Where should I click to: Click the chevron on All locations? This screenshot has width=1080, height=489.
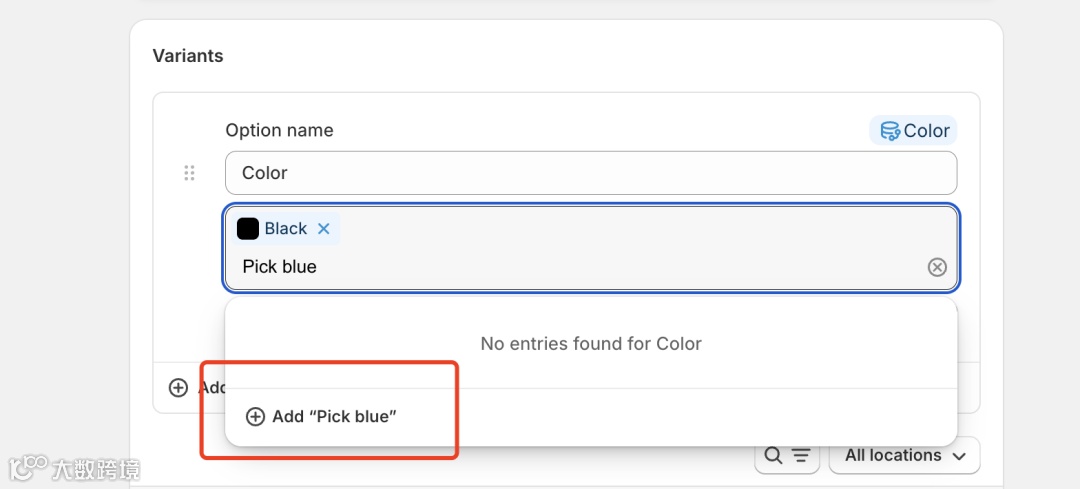(x=959, y=457)
